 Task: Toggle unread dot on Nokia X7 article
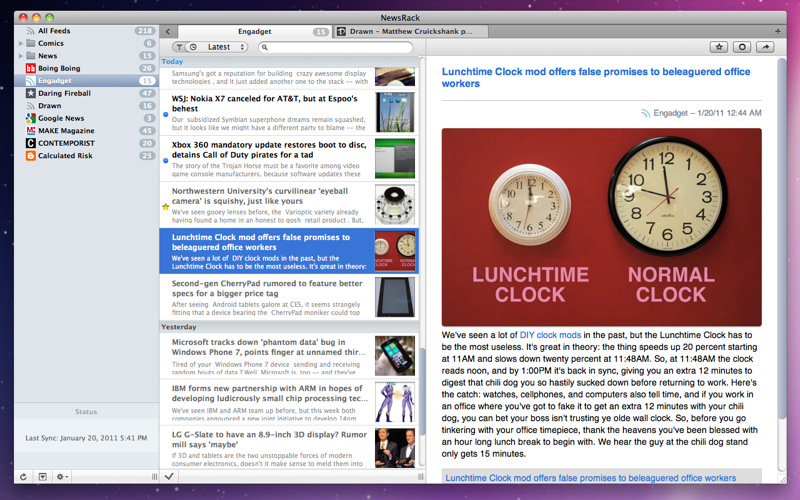coord(165,114)
